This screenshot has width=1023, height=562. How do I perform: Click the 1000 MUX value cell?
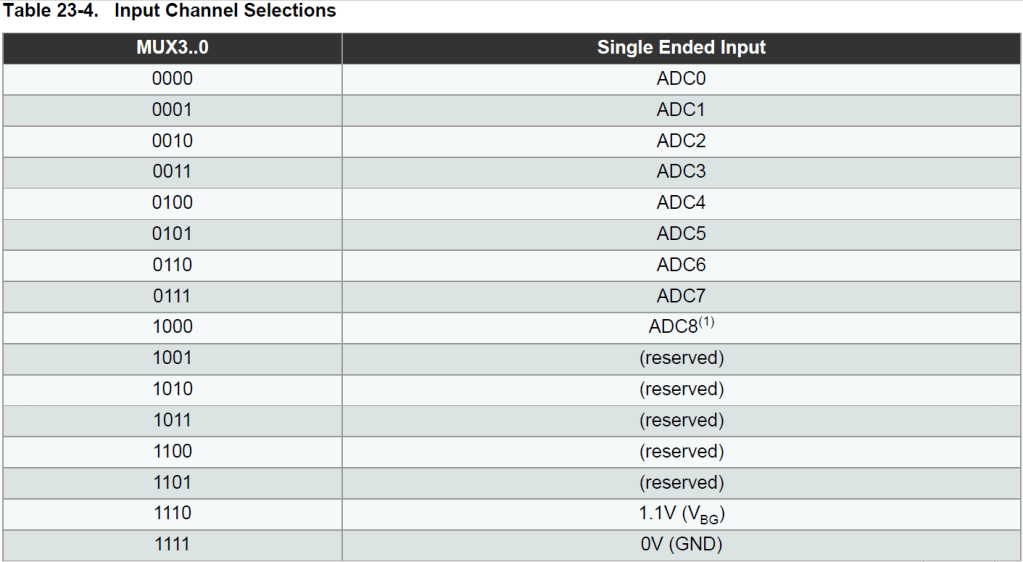click(x=172, y=327)
